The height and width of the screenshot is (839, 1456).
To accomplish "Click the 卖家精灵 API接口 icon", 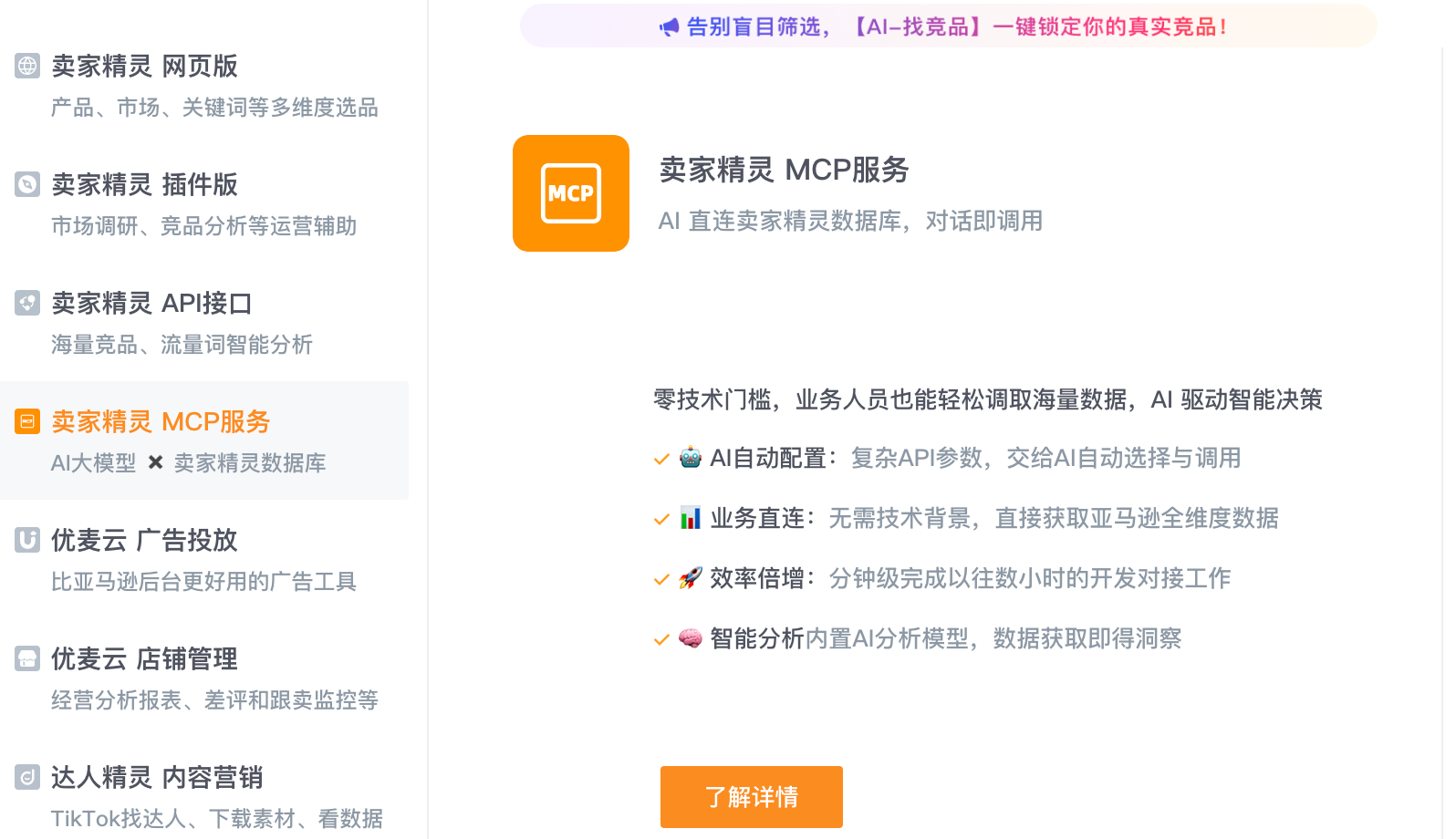I will [27, 303].
